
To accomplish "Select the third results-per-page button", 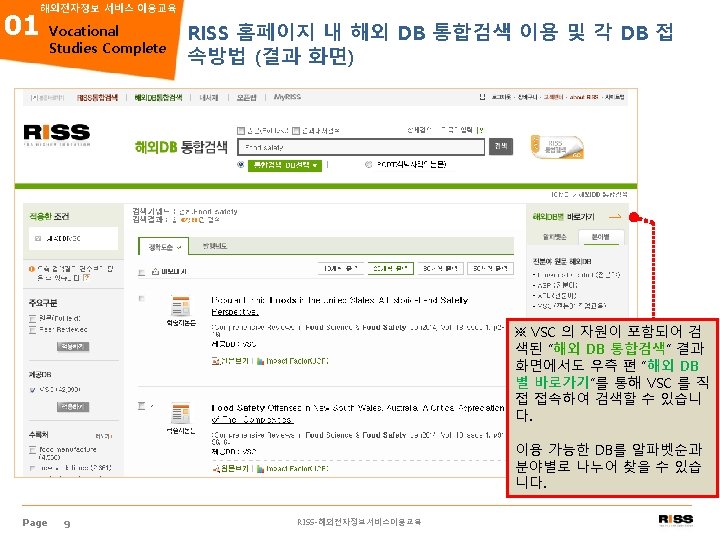I will coord(440,268).
